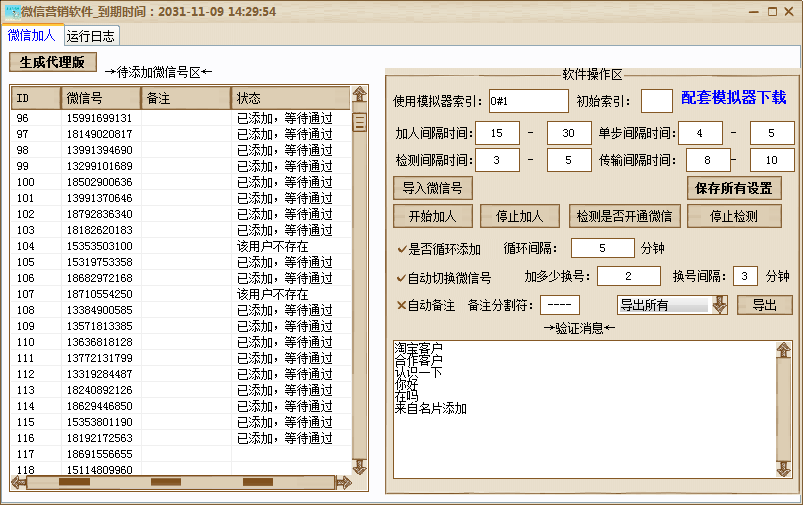
Task: Click 该用户不存在 status in row 104
Action: point(272,246)
